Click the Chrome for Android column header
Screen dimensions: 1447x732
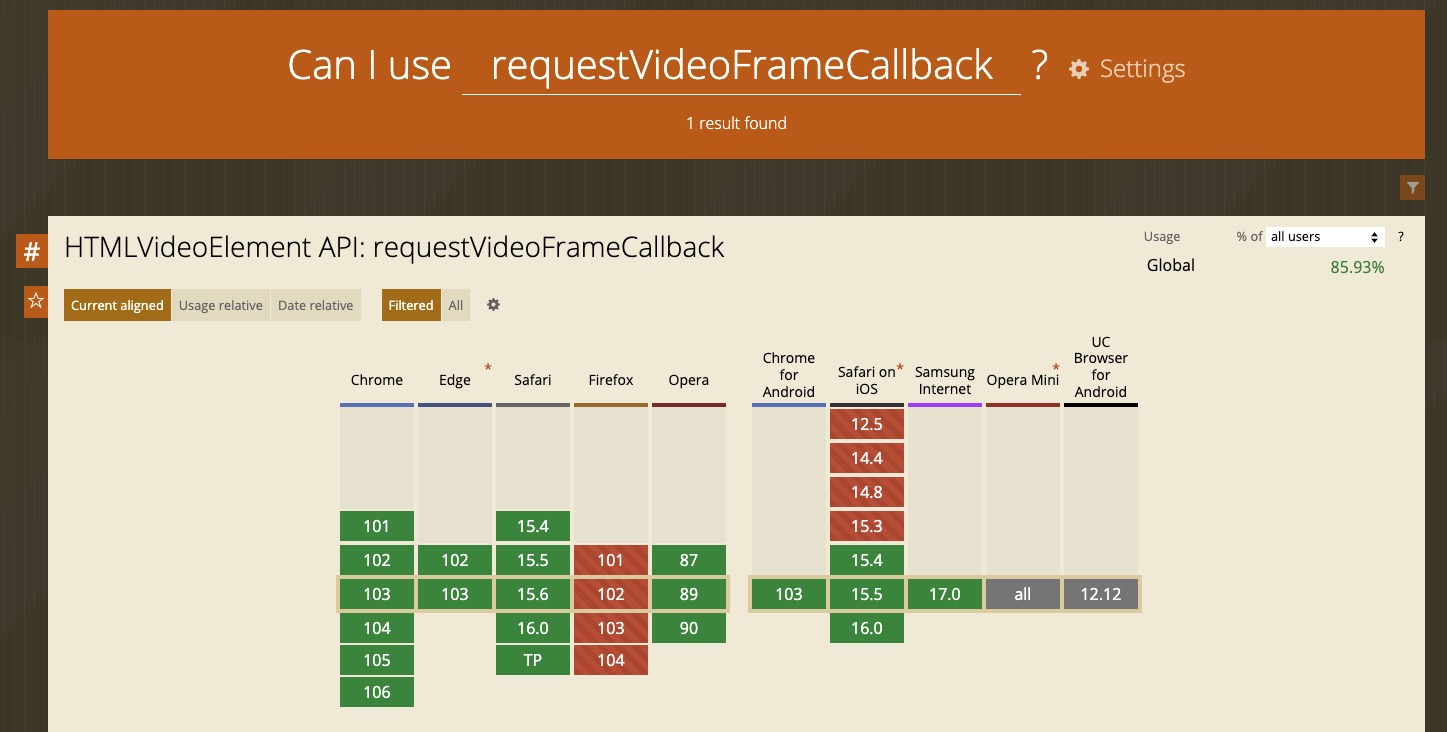(x=789, y=375)
